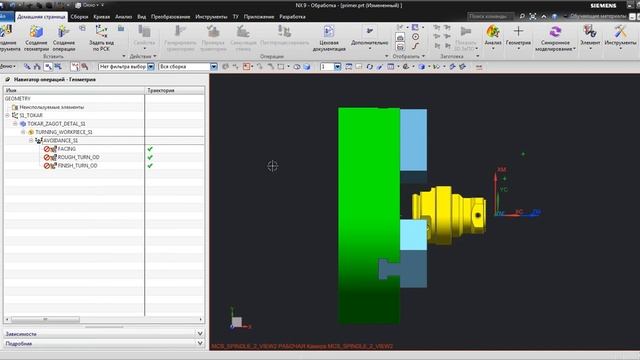Screen dimensions: 640x360
Task: Click green check beside ROUGH_TURN_OD
Action: 150,157
